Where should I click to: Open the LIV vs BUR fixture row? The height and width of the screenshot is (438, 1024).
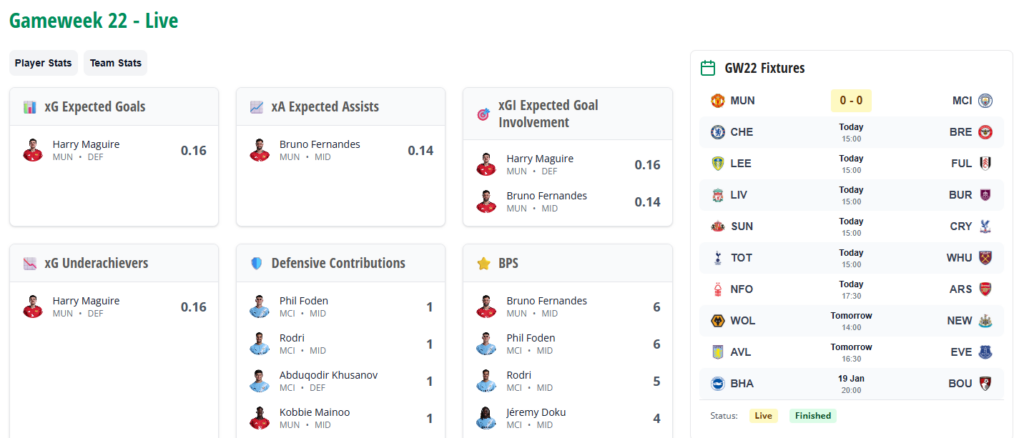(x=851, y=195)
